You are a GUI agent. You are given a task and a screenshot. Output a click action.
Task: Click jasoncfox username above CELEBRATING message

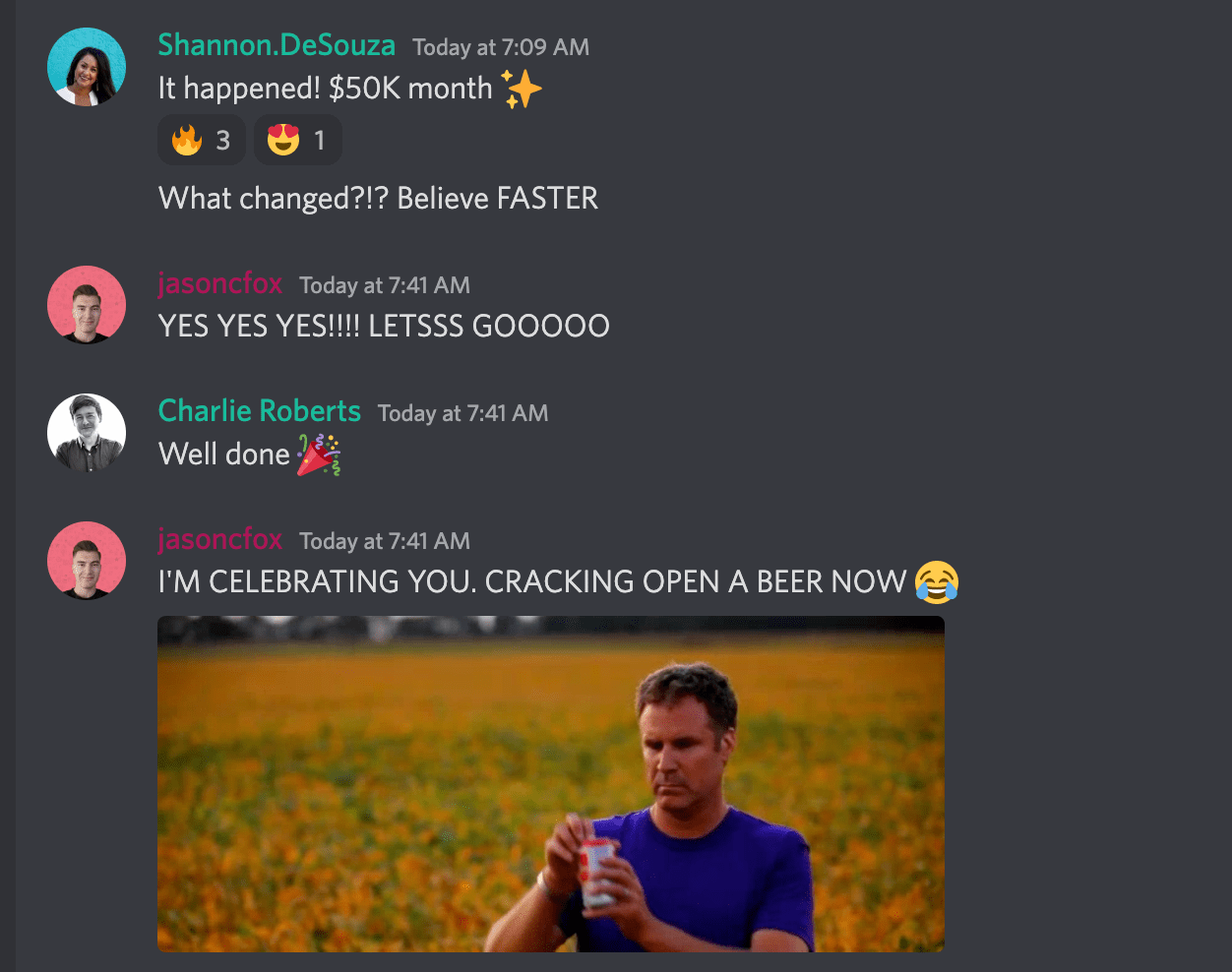(x=220, y=539)
